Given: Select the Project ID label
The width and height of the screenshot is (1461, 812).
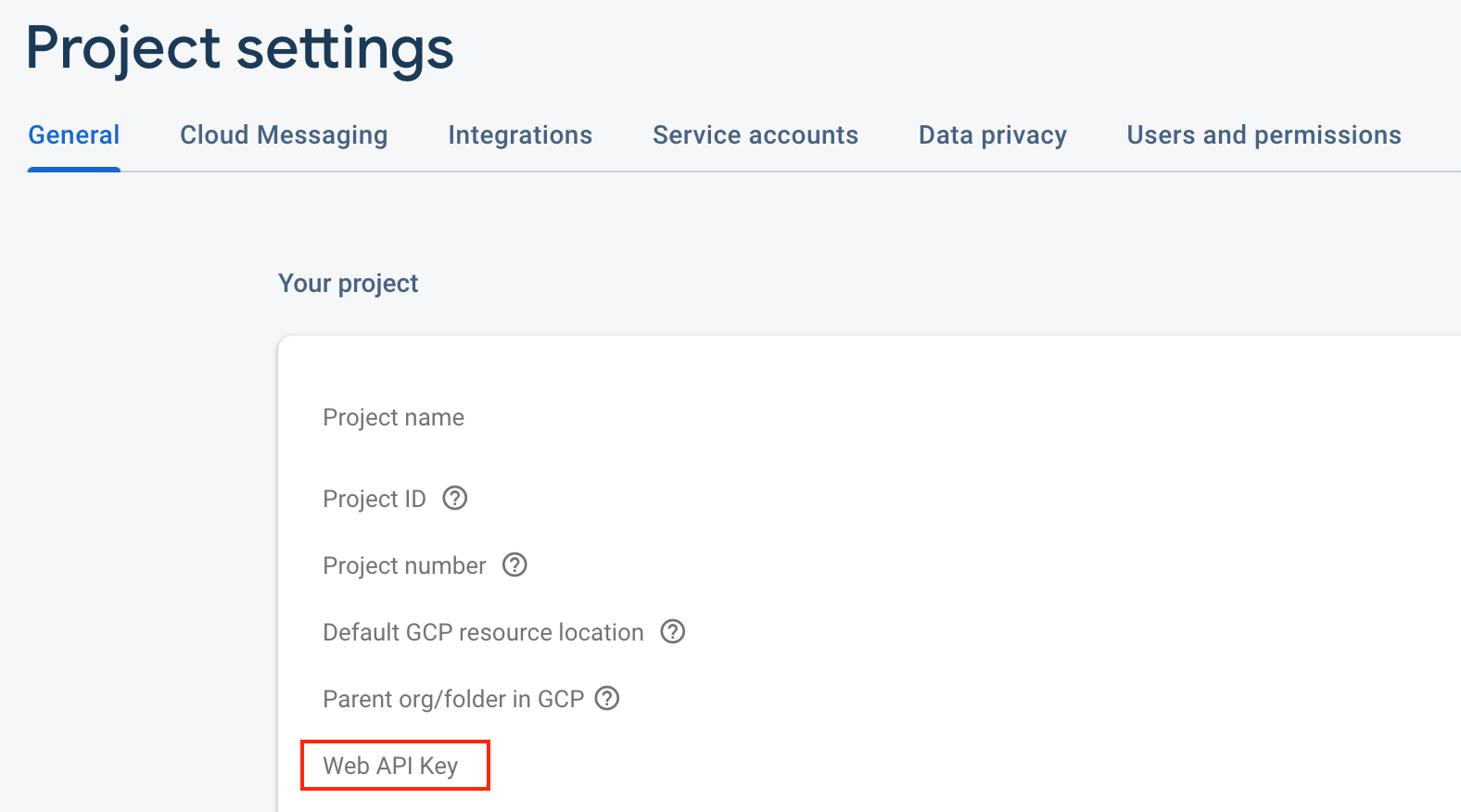Looking at the screenshot, I should (375, 500).
